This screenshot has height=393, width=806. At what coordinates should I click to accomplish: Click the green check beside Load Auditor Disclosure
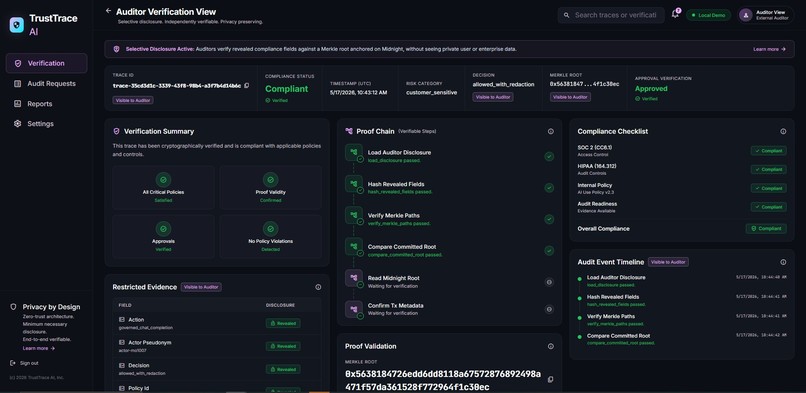click(x=549, y=157)
